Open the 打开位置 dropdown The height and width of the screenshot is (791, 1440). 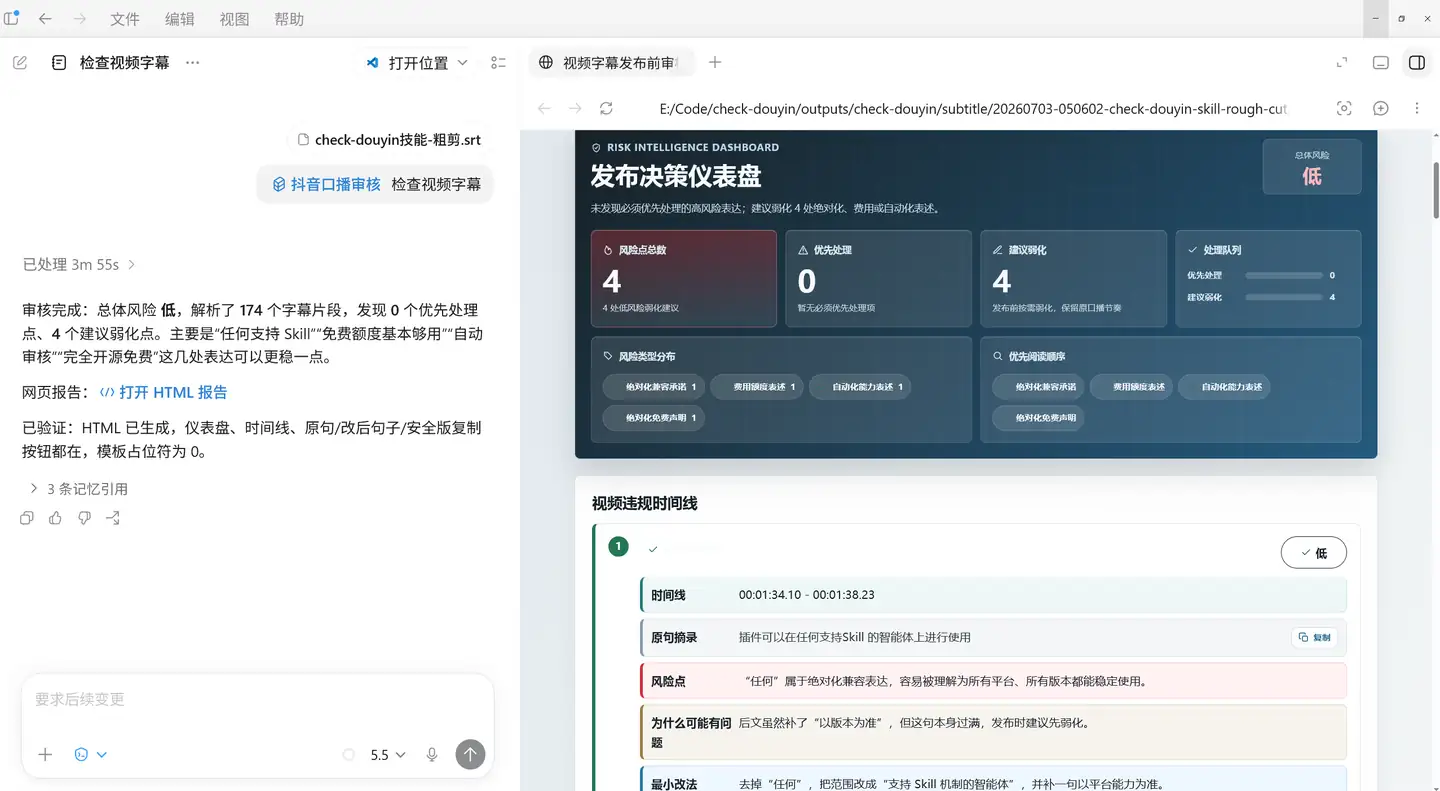click(x=416, y=62)
